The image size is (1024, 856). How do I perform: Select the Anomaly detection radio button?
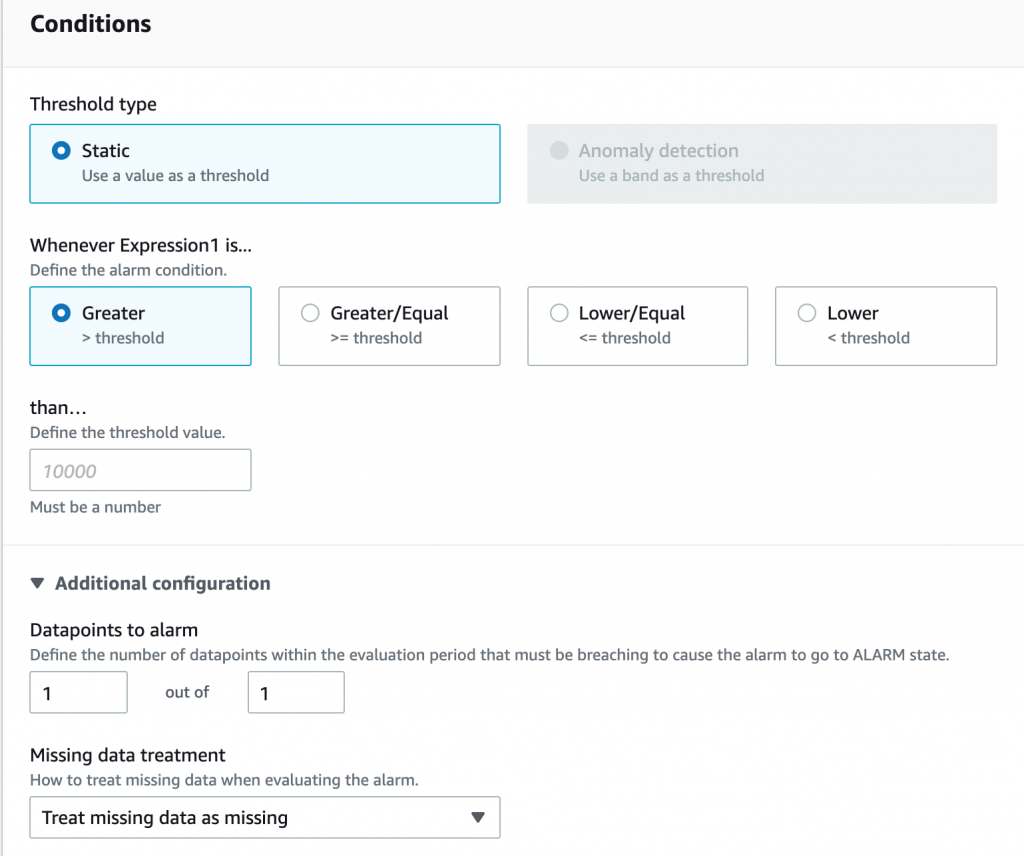pyautogui.click(x=558, y=151)
